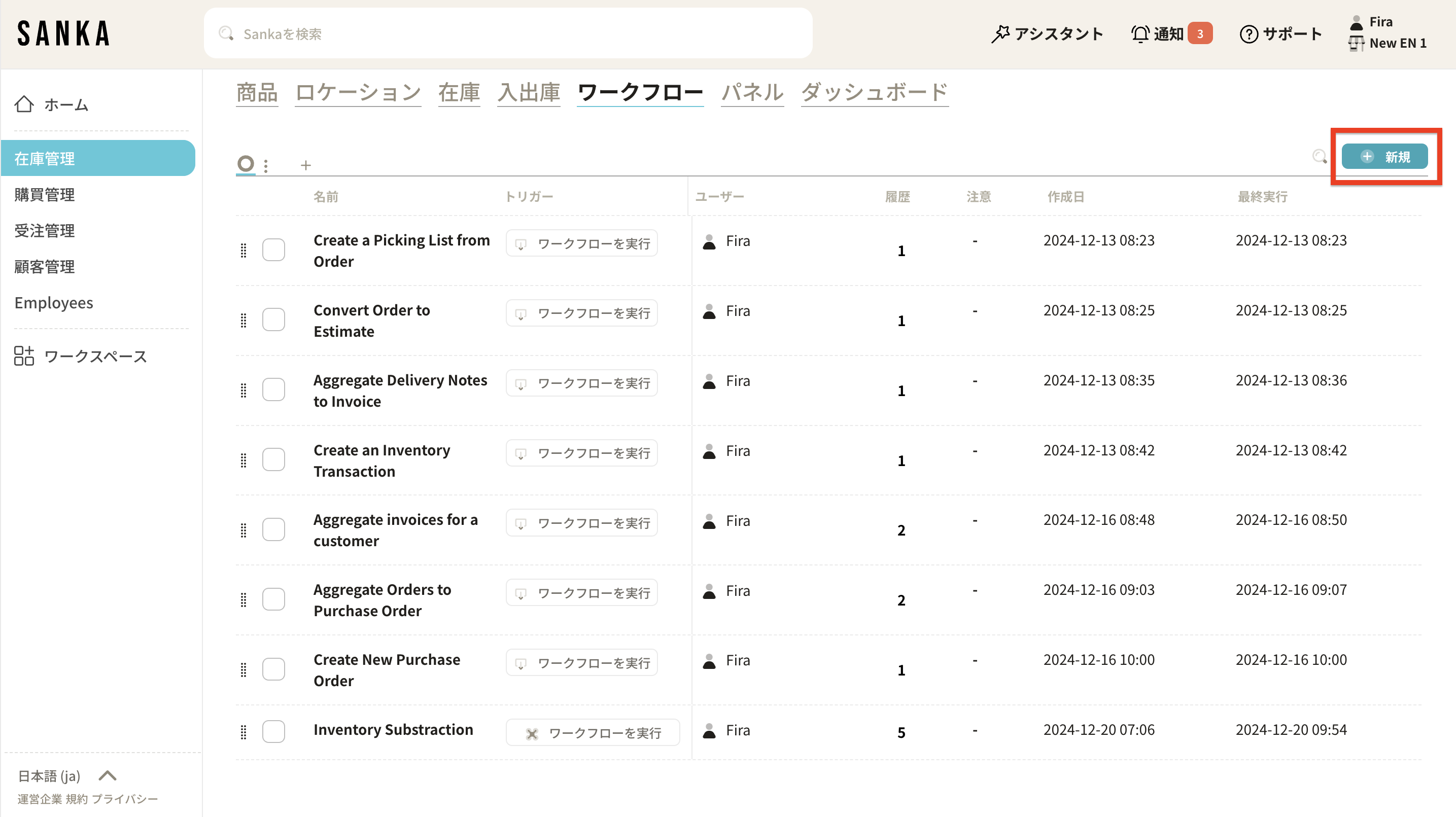Viewport: 1456px width, 817px height.
Task: Click the notification bell icon
Action: 1139,34
